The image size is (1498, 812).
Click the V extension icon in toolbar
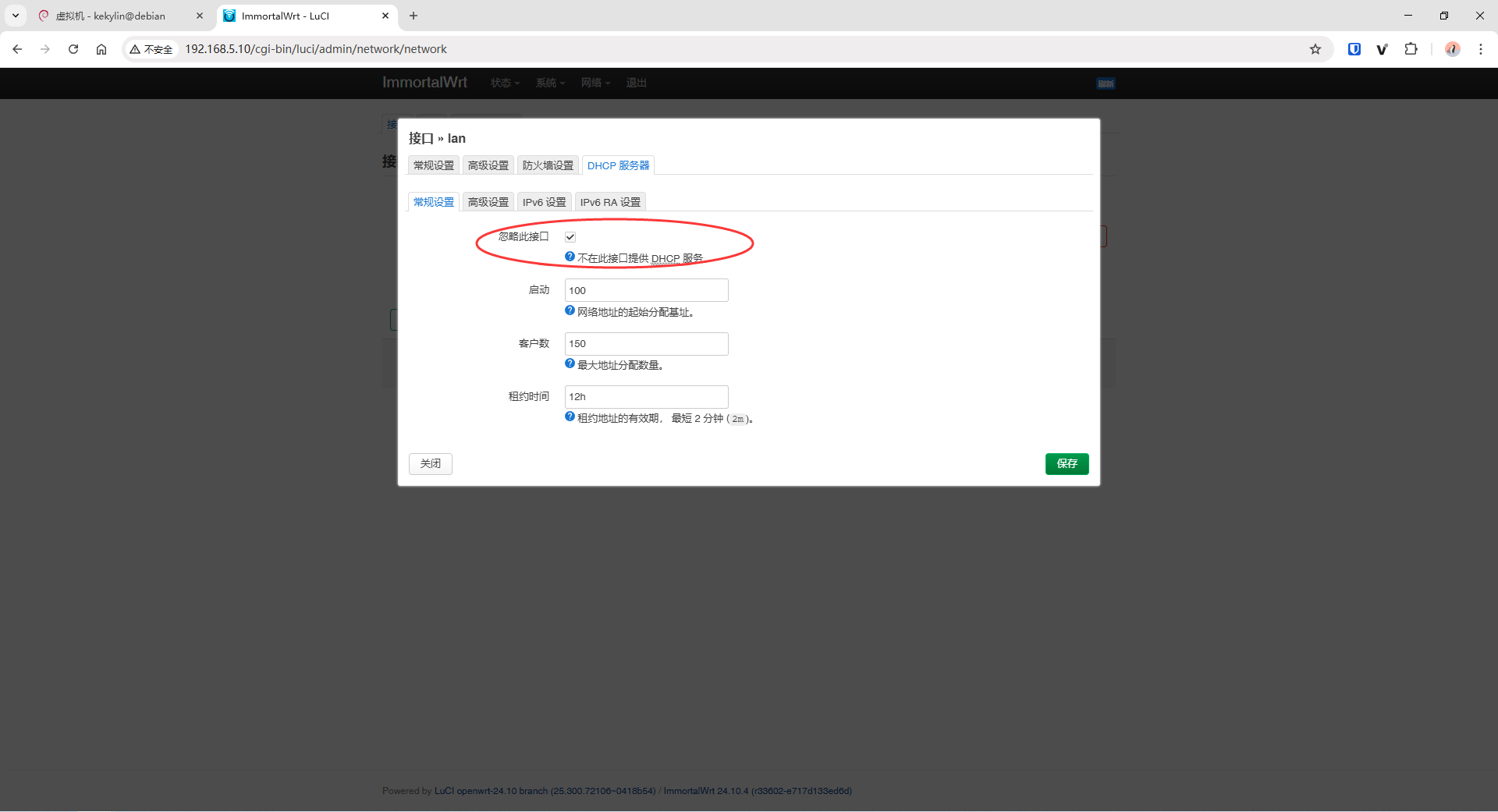tap(1383, 48)
